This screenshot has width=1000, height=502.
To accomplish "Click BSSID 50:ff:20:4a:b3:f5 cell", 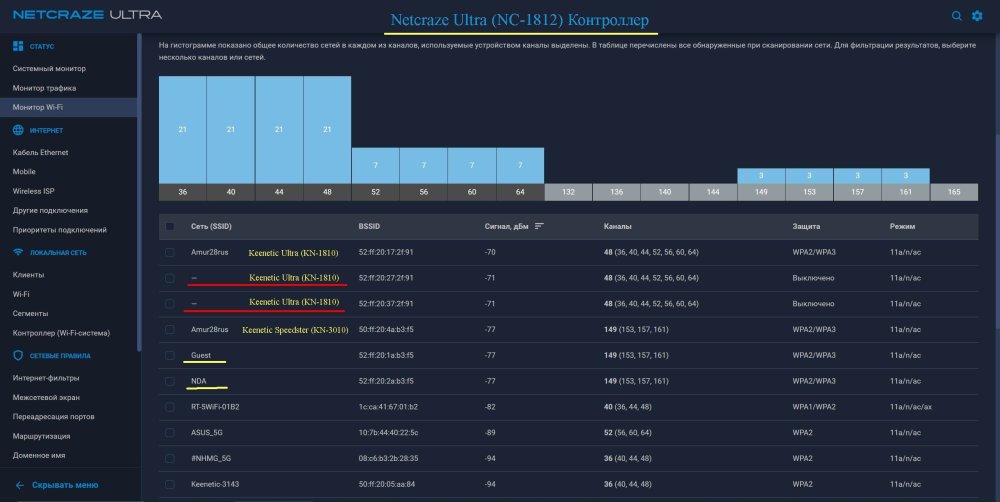I will tap(386, 330).
